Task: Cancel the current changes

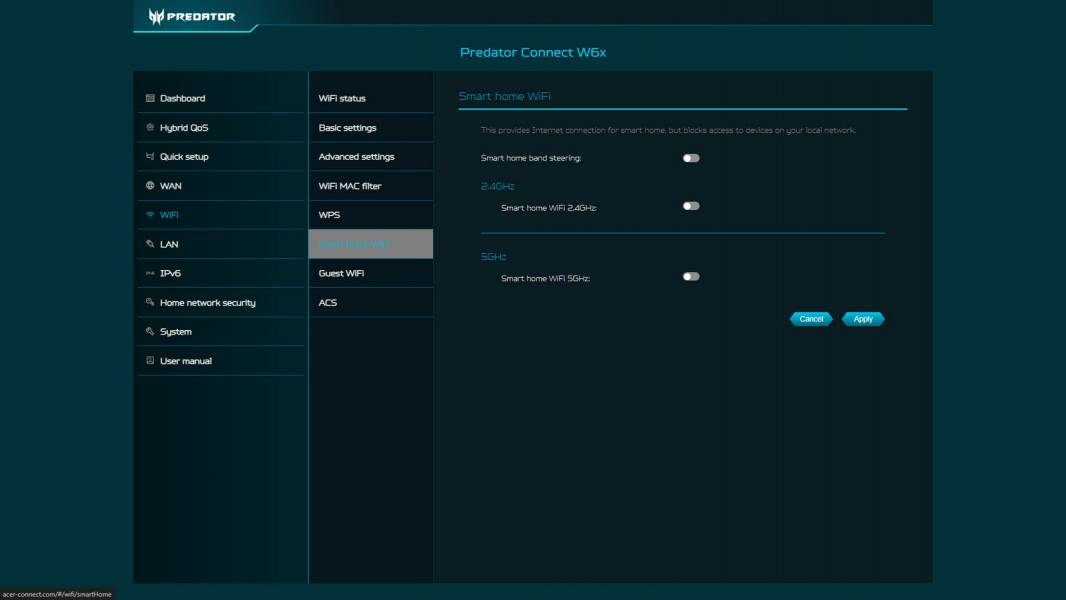Action: click(x=810, y=319)
